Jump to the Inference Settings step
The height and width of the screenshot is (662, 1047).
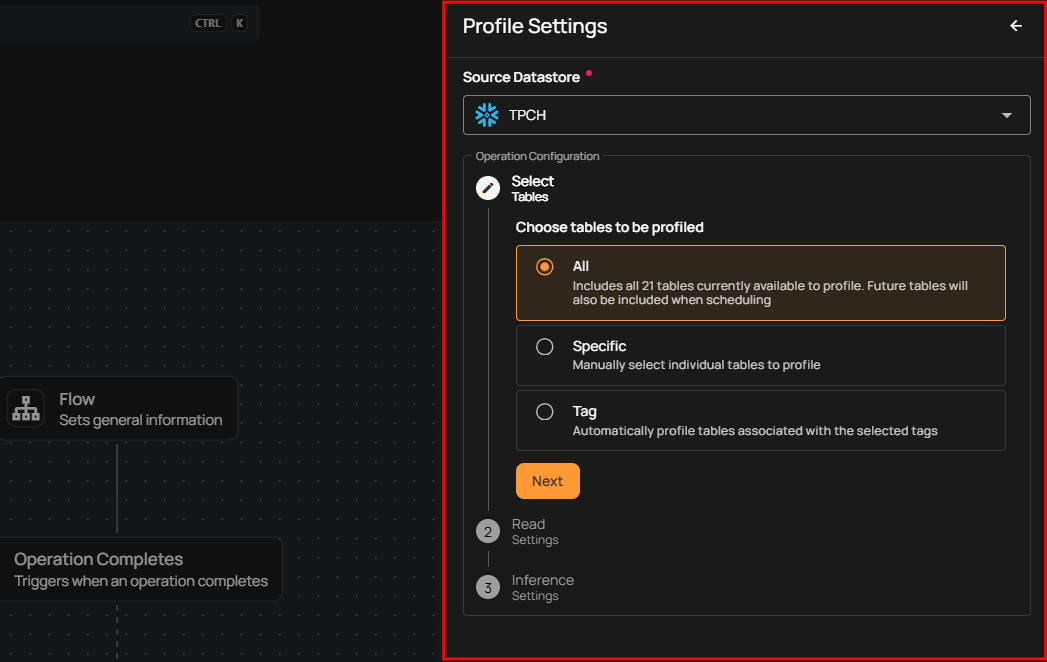click(542, 588)
